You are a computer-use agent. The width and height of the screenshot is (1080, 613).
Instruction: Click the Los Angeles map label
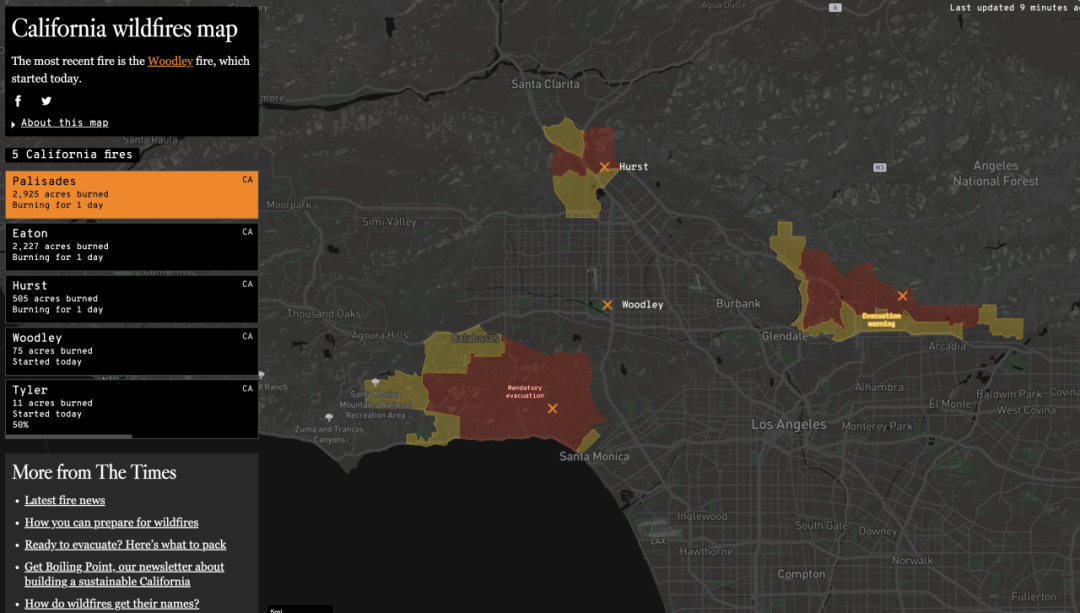tap(789, 424)
